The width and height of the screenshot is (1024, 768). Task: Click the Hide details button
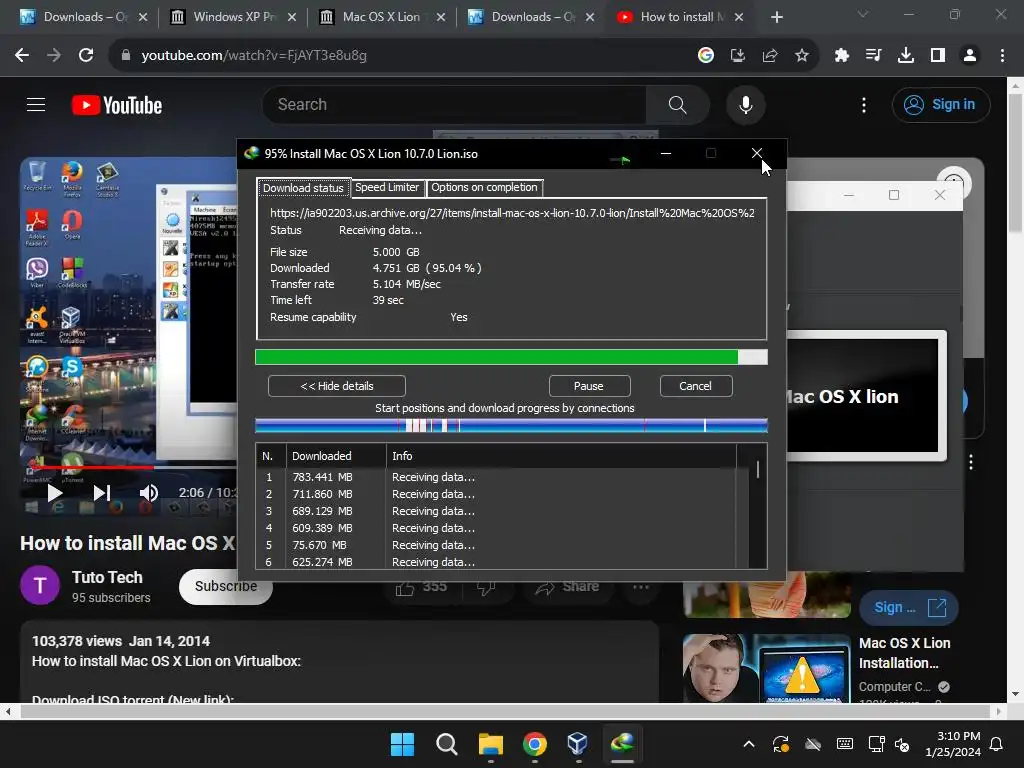336,386
